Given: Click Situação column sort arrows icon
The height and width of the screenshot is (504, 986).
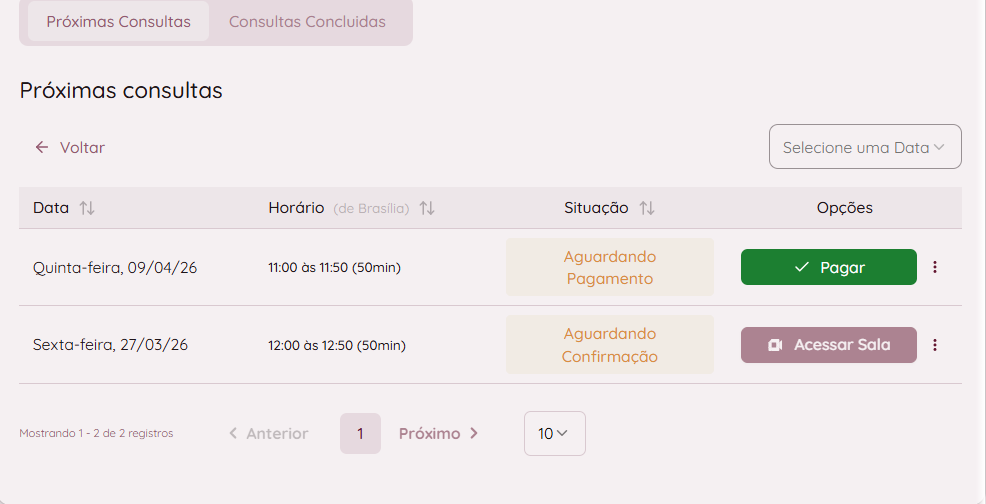Looking at the screenshot, I should tap(647, 208).
